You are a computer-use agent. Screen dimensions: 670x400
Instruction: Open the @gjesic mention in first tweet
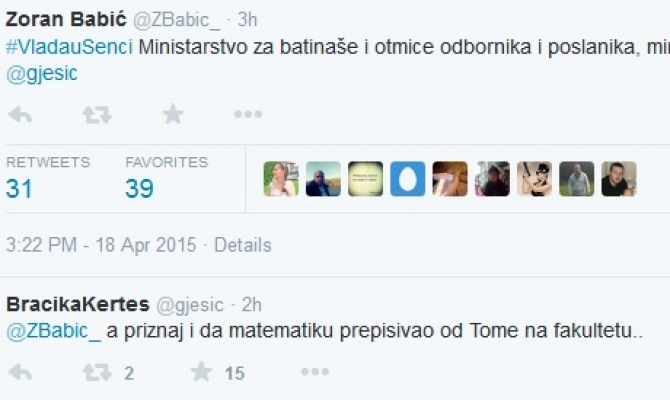[x=42, y=73]
